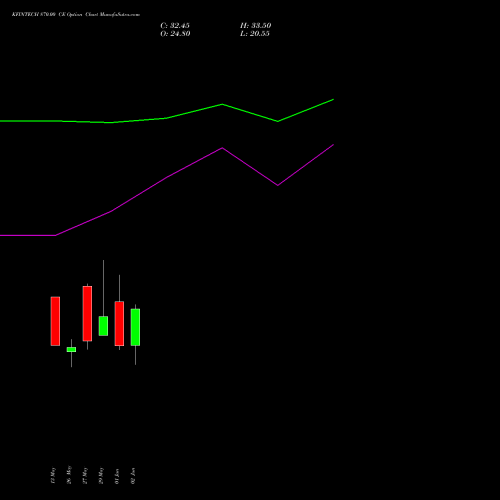Click the 27 May date axis label
The image size is (500, 500).
[x=85, y=475]
